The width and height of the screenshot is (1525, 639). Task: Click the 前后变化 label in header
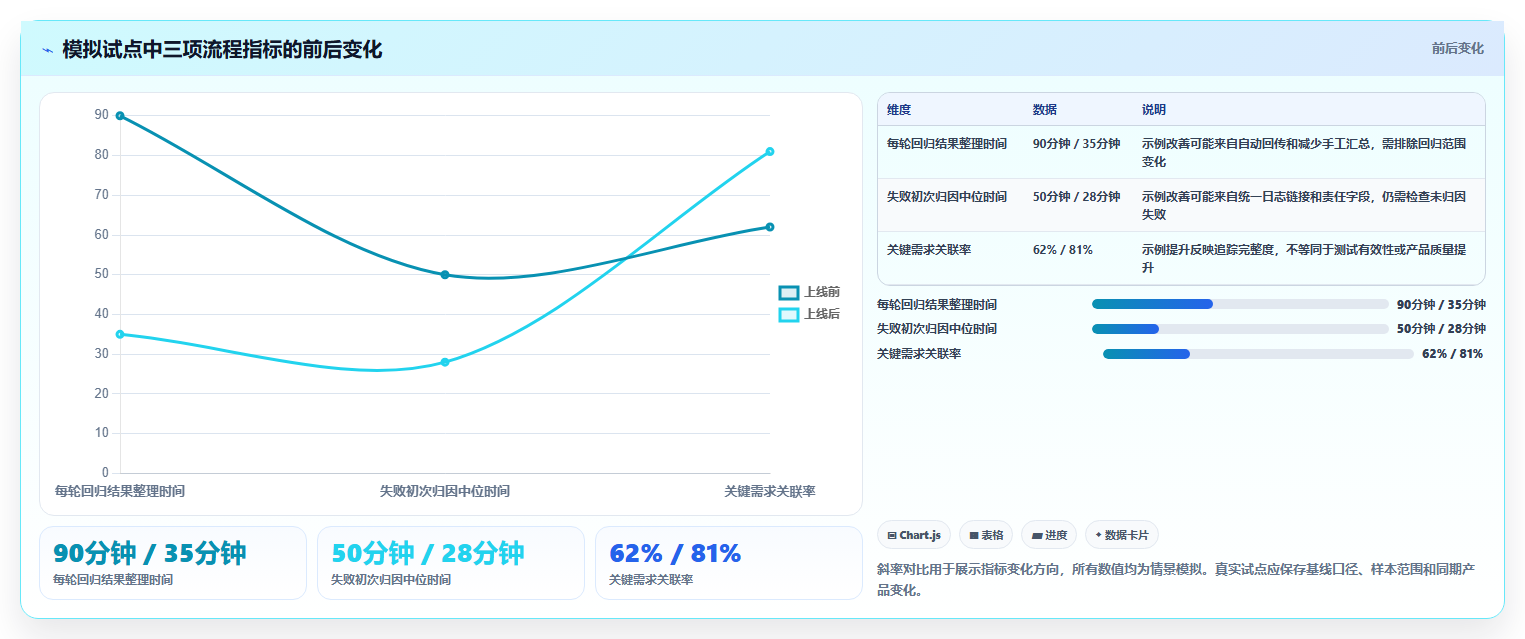(x=1457, y=48)
